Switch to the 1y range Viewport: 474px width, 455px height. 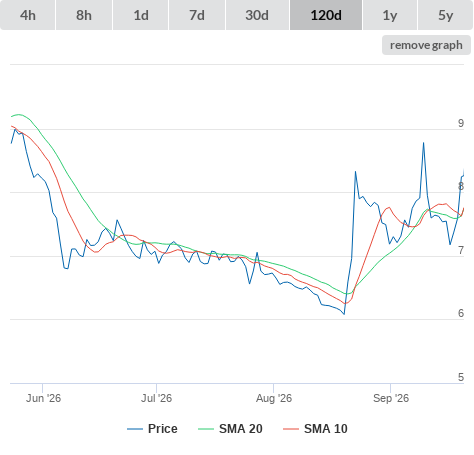click(390, 15)
